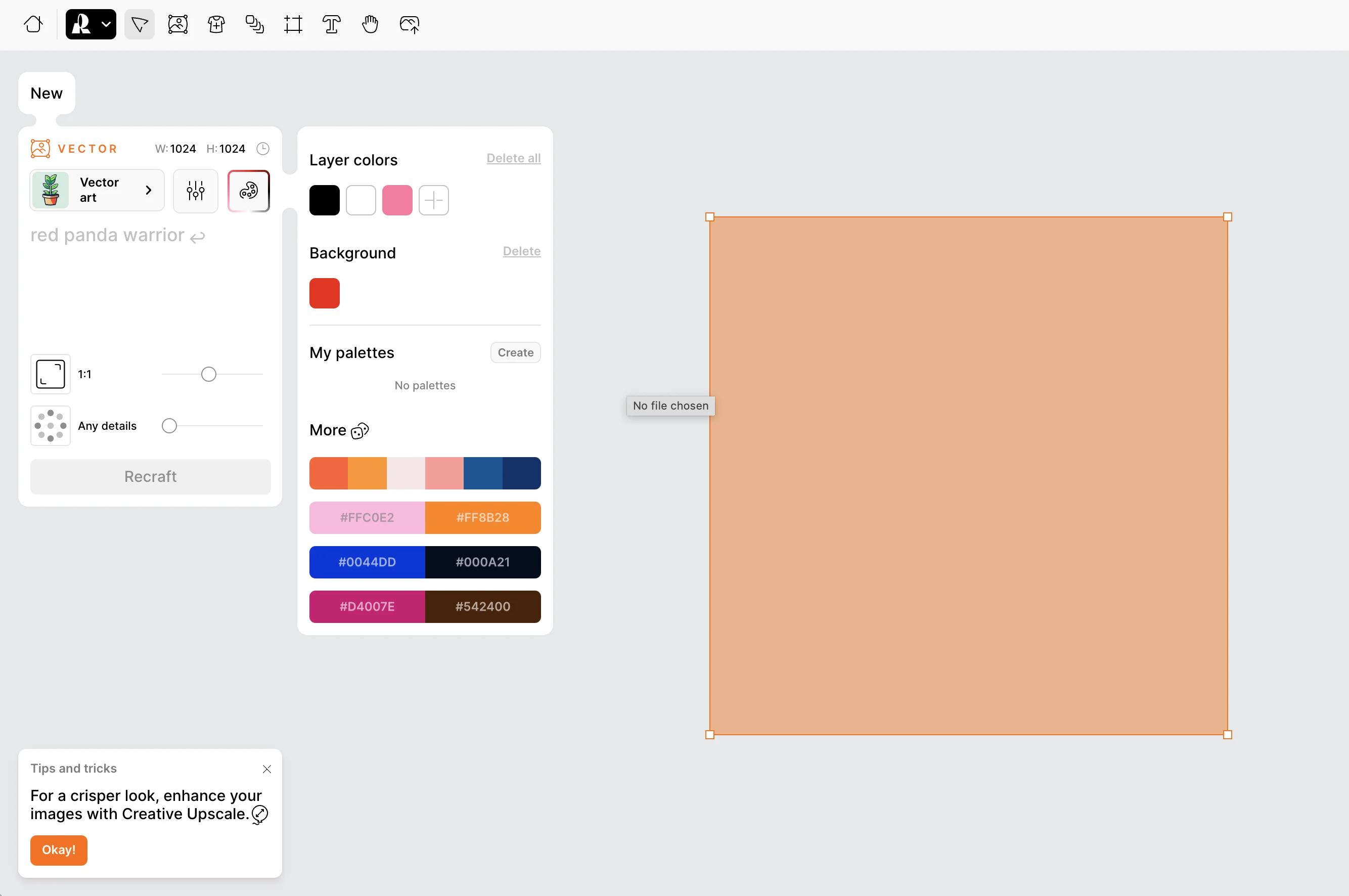Click Delete all layer colors link
This screenshot has width=1349, height=896.
pos(513,158)
